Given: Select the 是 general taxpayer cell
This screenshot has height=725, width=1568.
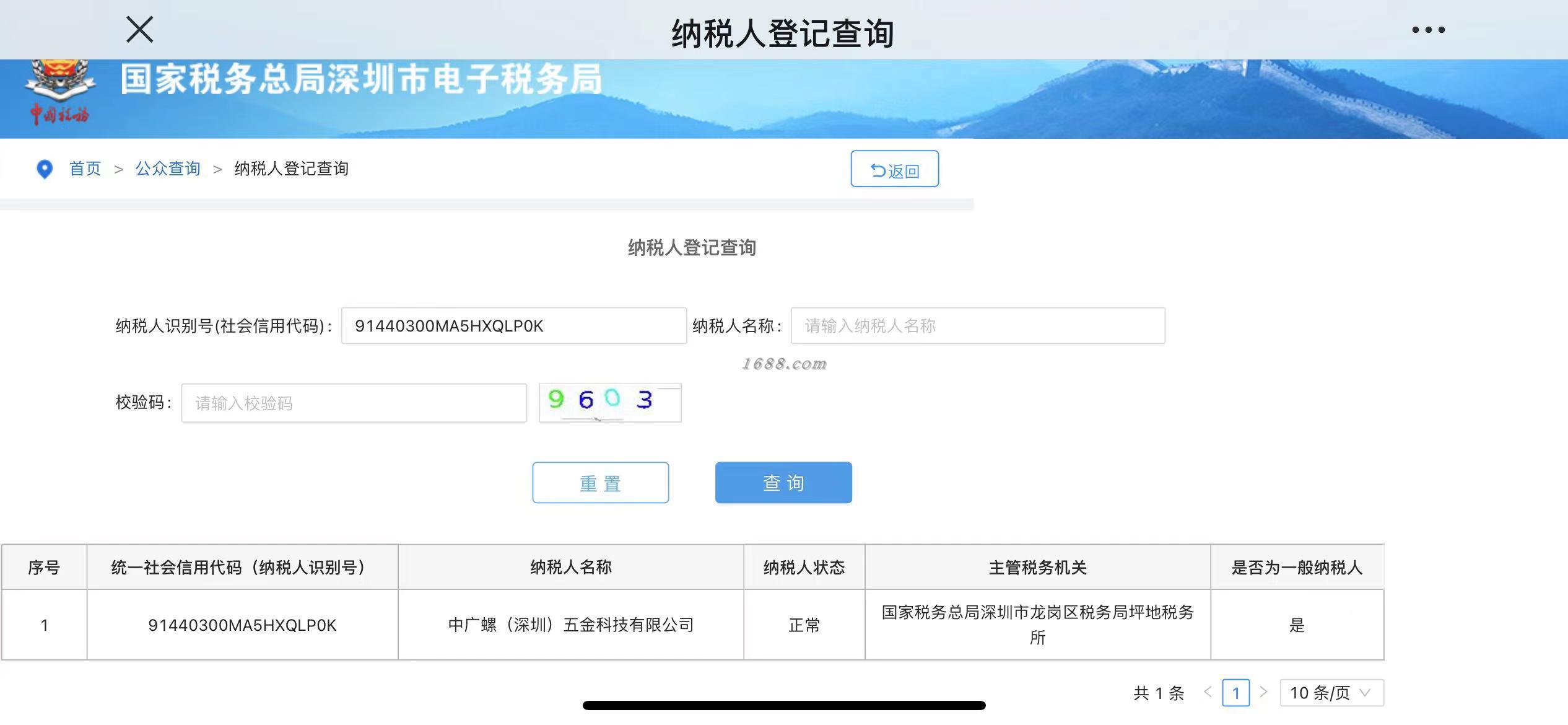Looking at the screenshot, I should tap(1297, 625).
